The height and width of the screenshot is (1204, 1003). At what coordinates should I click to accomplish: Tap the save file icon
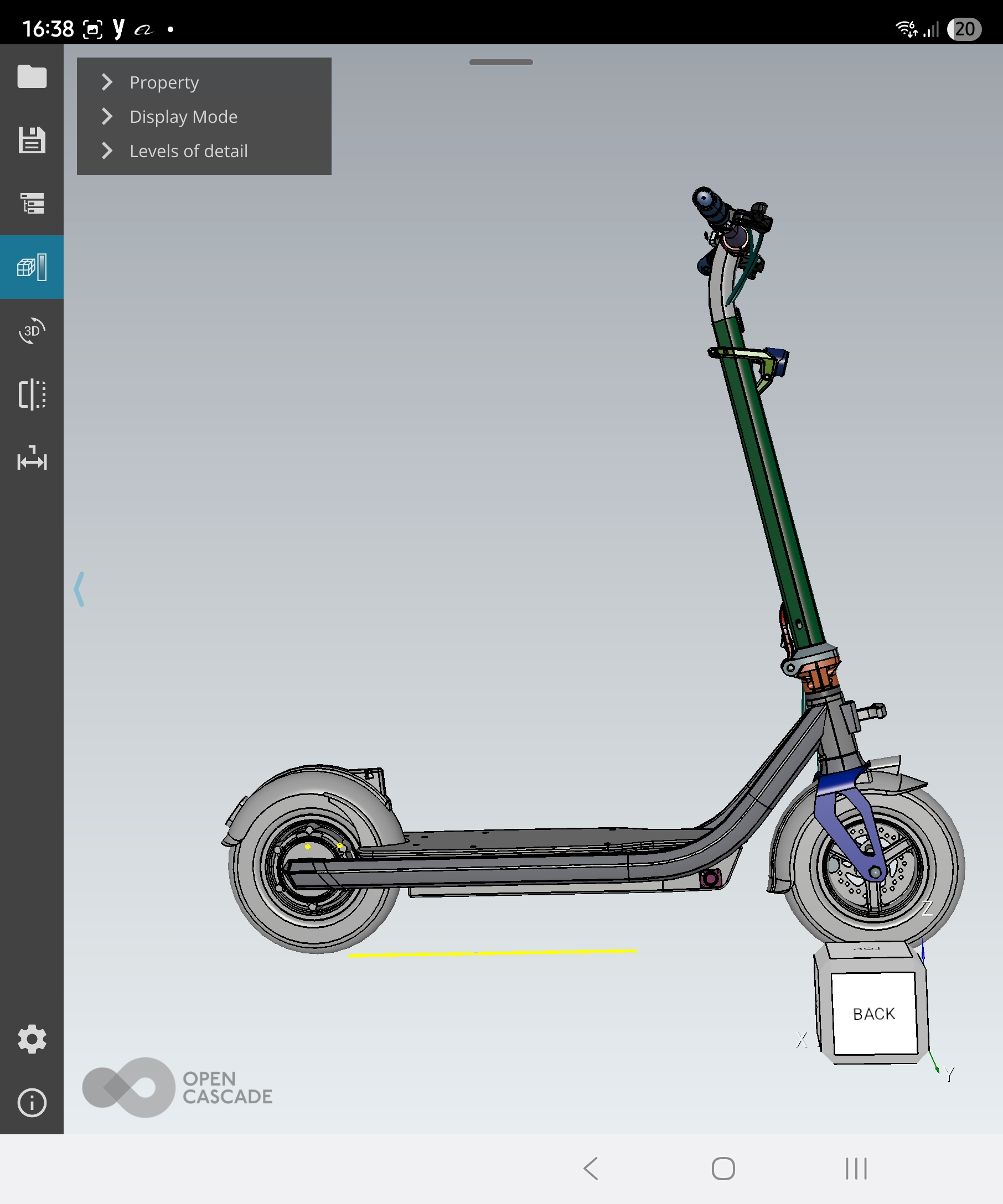(32, 140)
